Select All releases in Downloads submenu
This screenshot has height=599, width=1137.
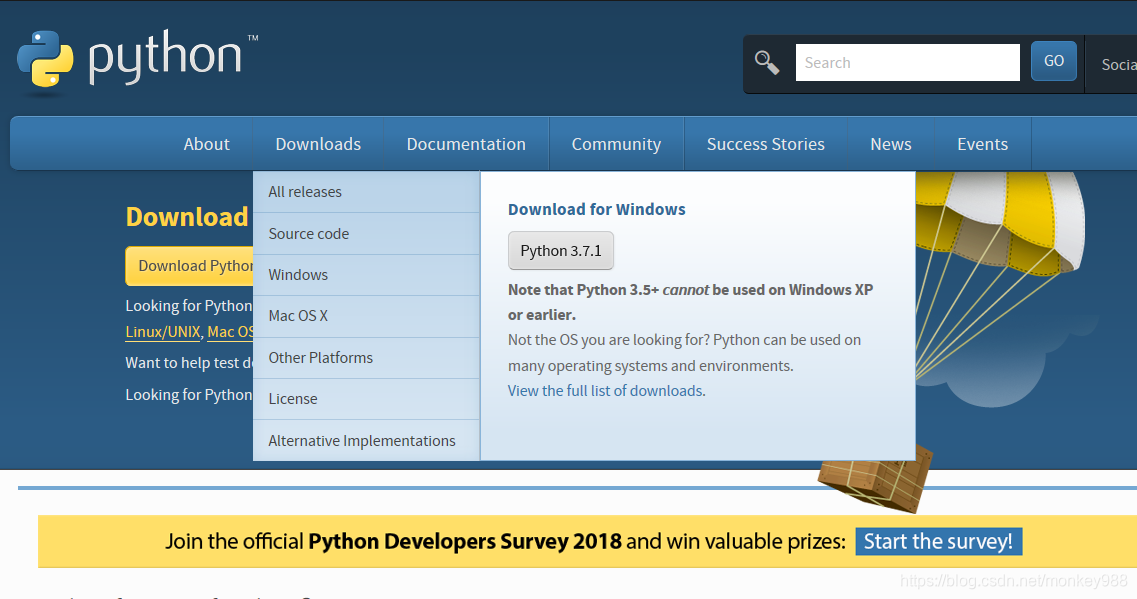[x=366, y=192]
